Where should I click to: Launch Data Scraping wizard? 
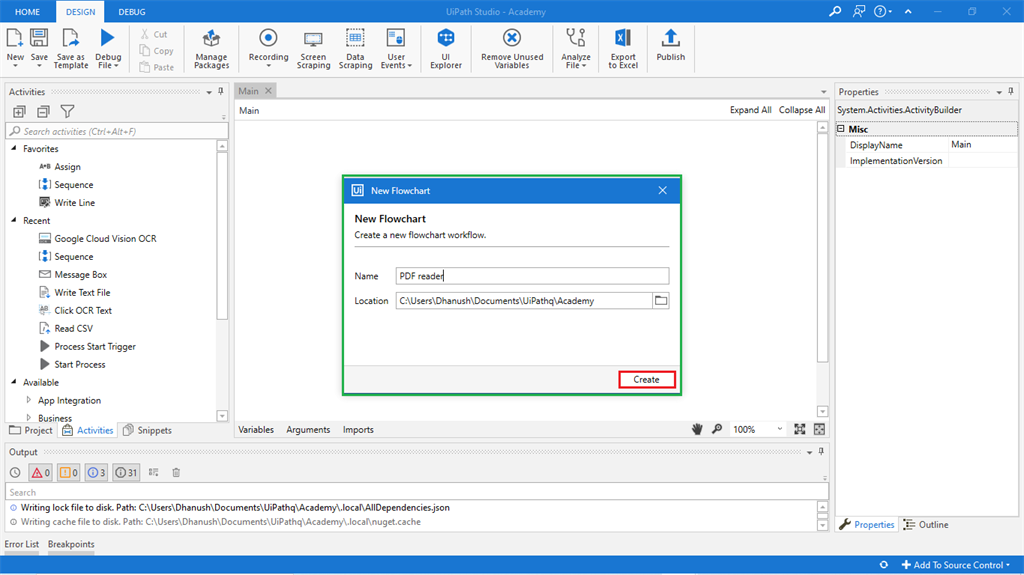tap(355, 48)
